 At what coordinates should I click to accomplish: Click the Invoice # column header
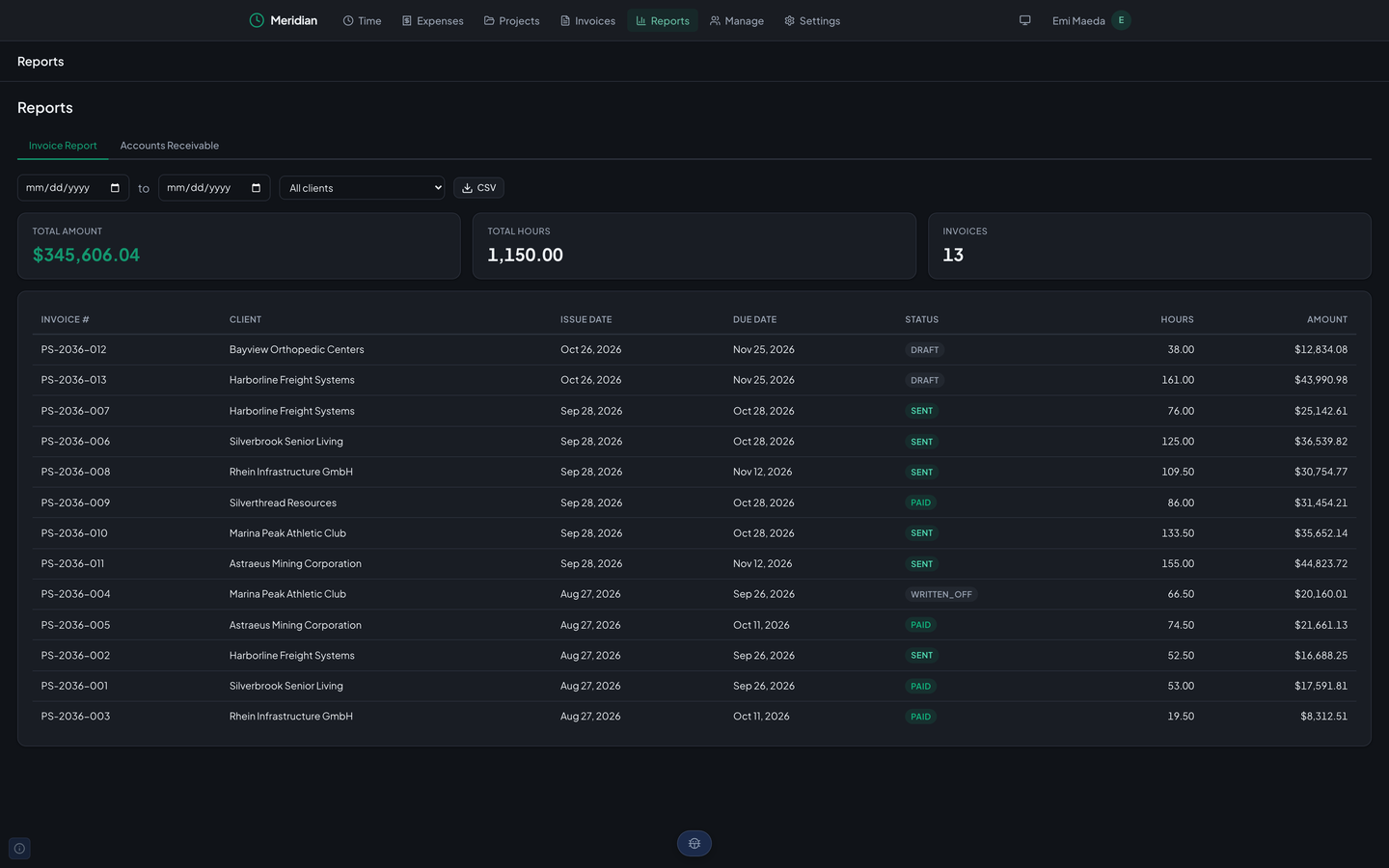(66, 319)
